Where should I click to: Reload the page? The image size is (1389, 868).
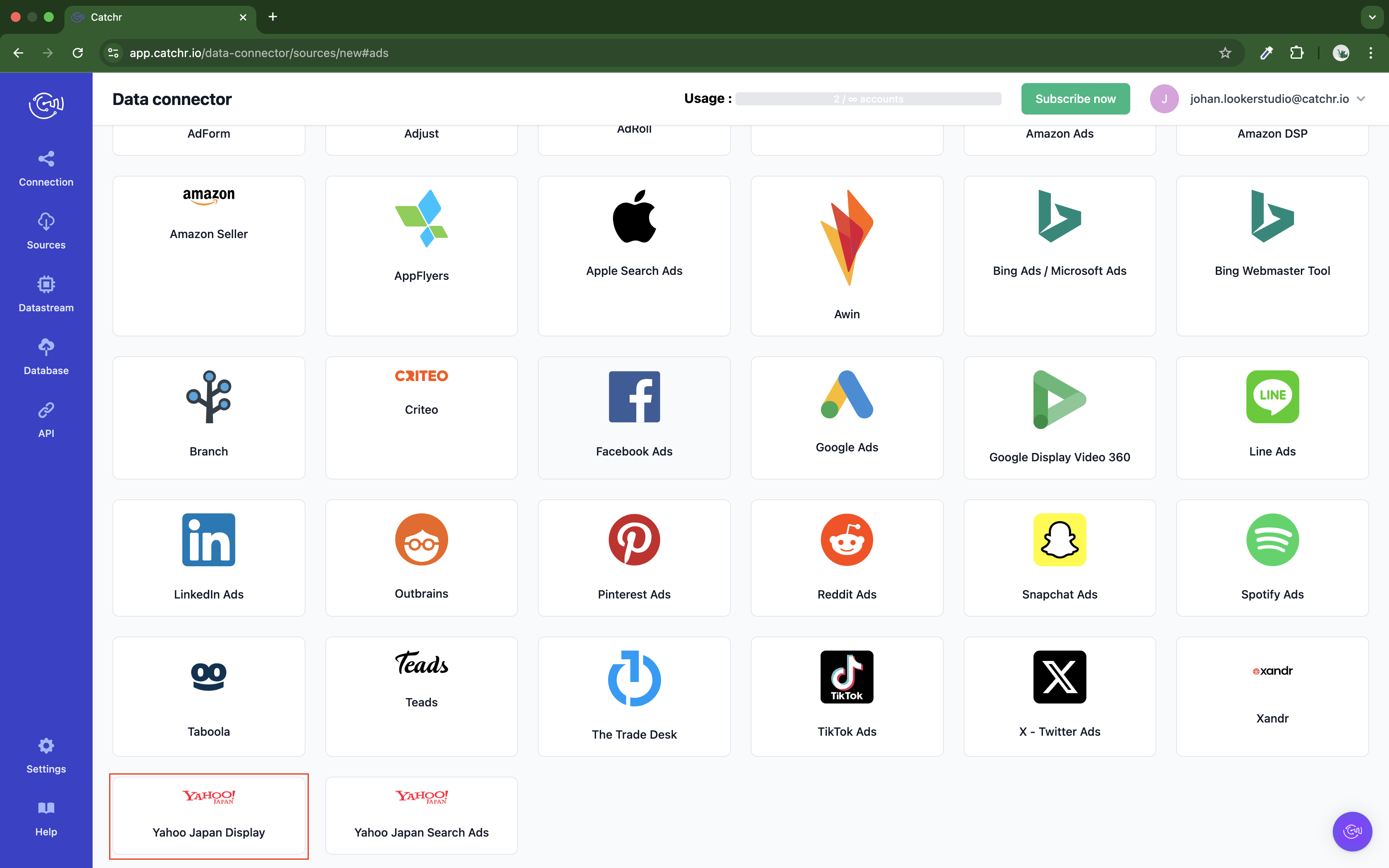point(77,53)
